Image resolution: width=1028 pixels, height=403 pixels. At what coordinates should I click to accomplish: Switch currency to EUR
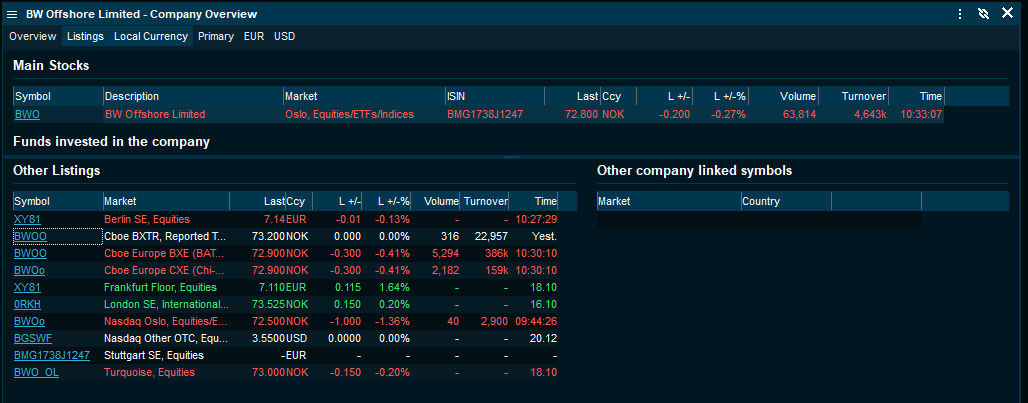pos(254,36)
